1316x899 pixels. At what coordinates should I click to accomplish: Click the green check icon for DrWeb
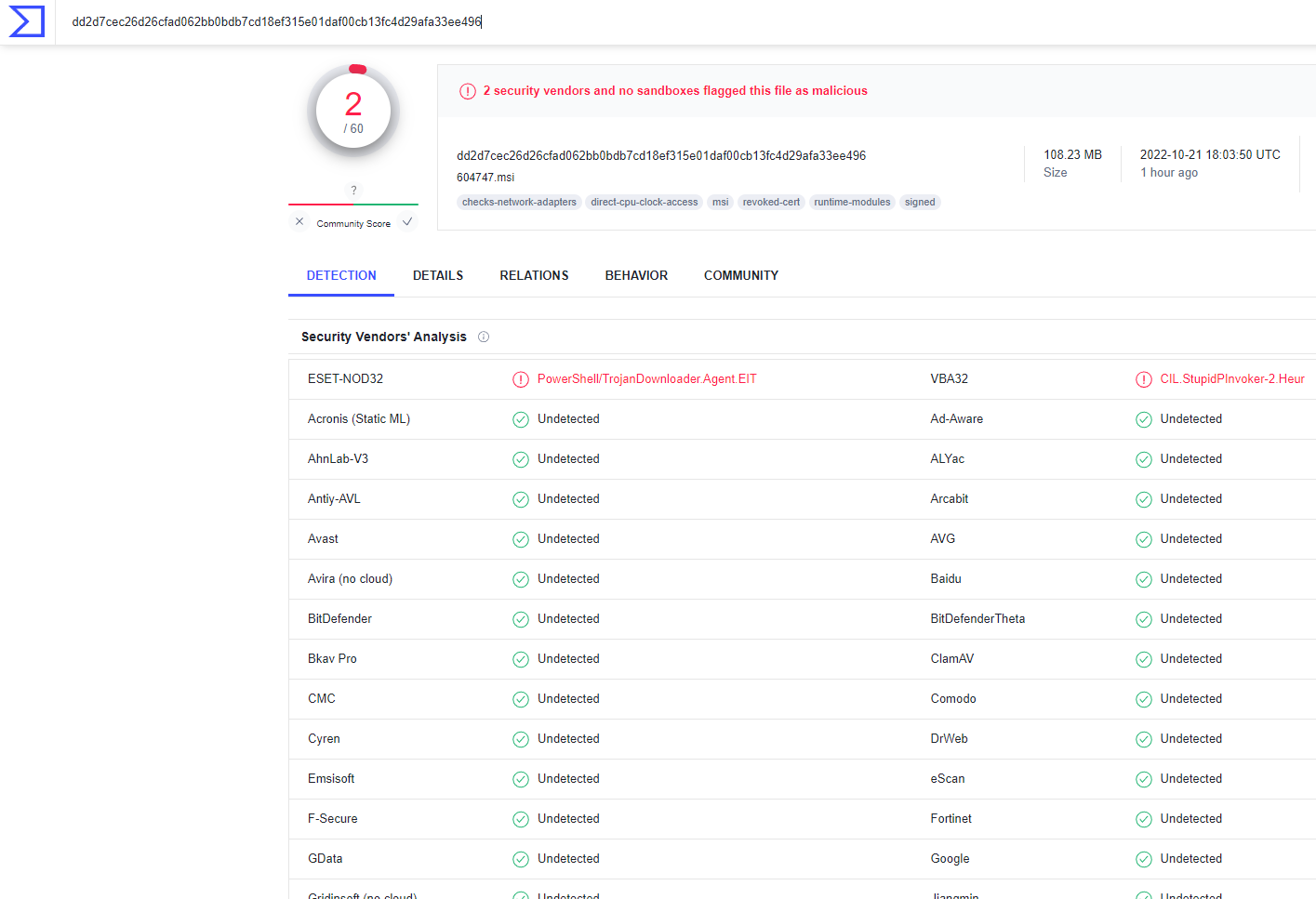click(x=1144, y=739)
